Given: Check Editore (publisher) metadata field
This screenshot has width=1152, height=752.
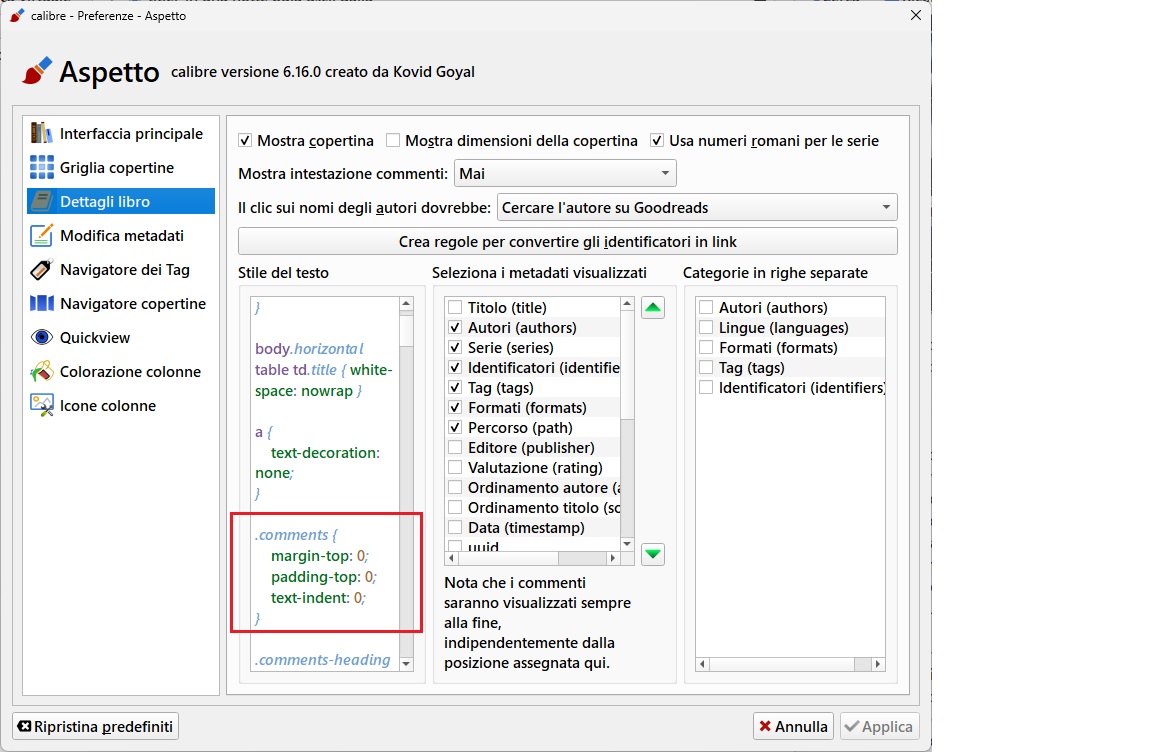Looking at the screenshot, I should tap(455, 447).
